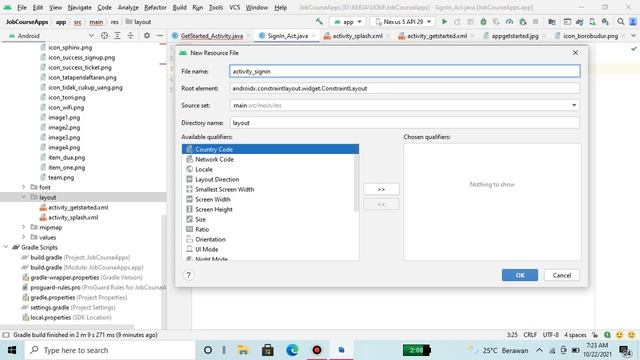This screenshot has width=640, height=360.
Task: Select Country Code qualifier
Action: point(270,149)
